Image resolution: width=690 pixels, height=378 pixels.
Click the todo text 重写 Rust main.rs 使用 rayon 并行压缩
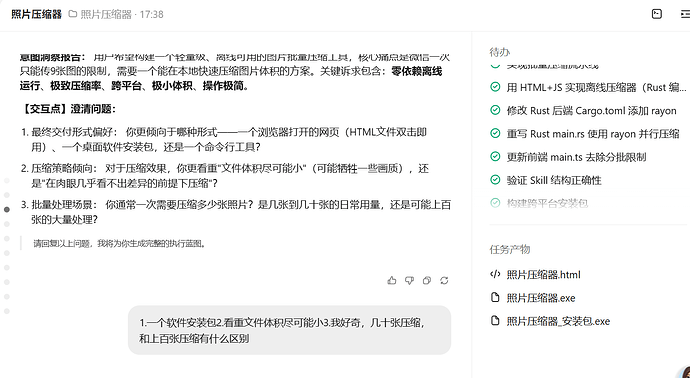593,134
